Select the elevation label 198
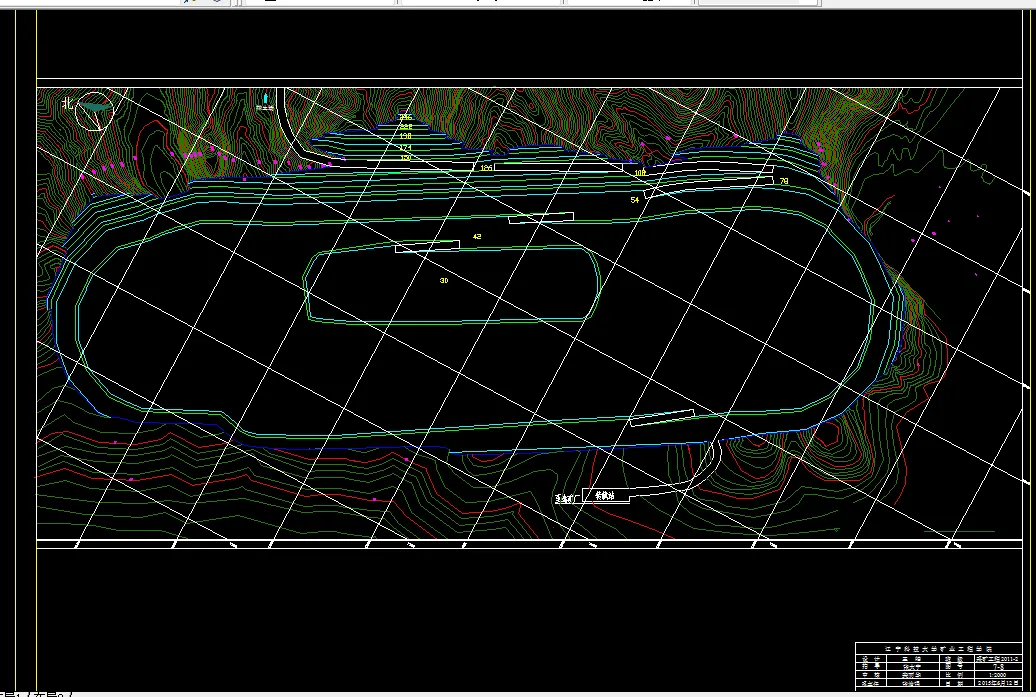Image resolution: width=1036 pixels, height=697 pixels. [405, 136]
